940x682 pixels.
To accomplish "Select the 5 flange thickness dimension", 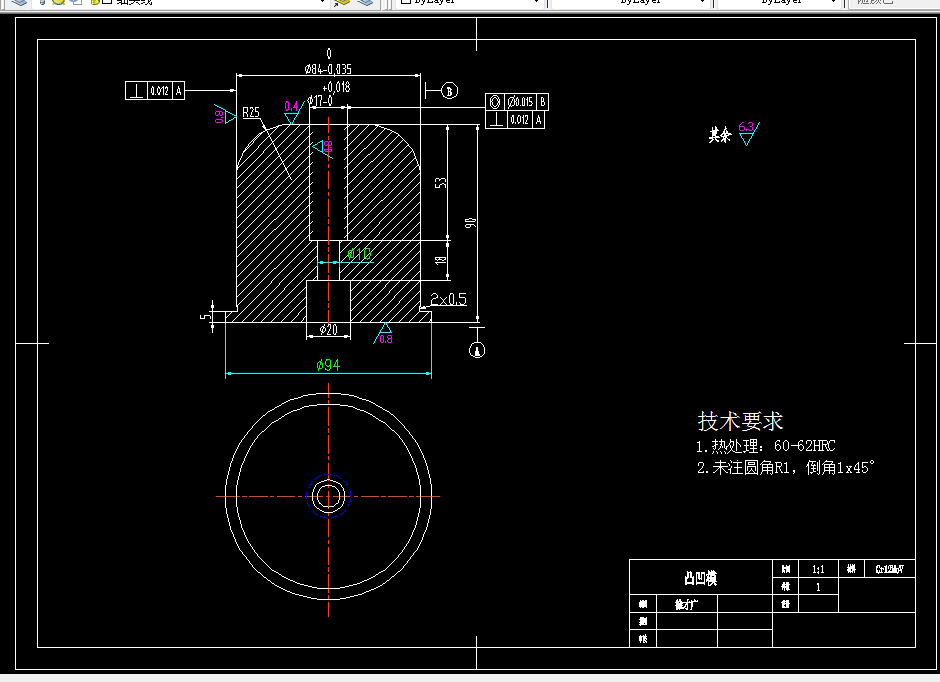I will tap(205, 316).
